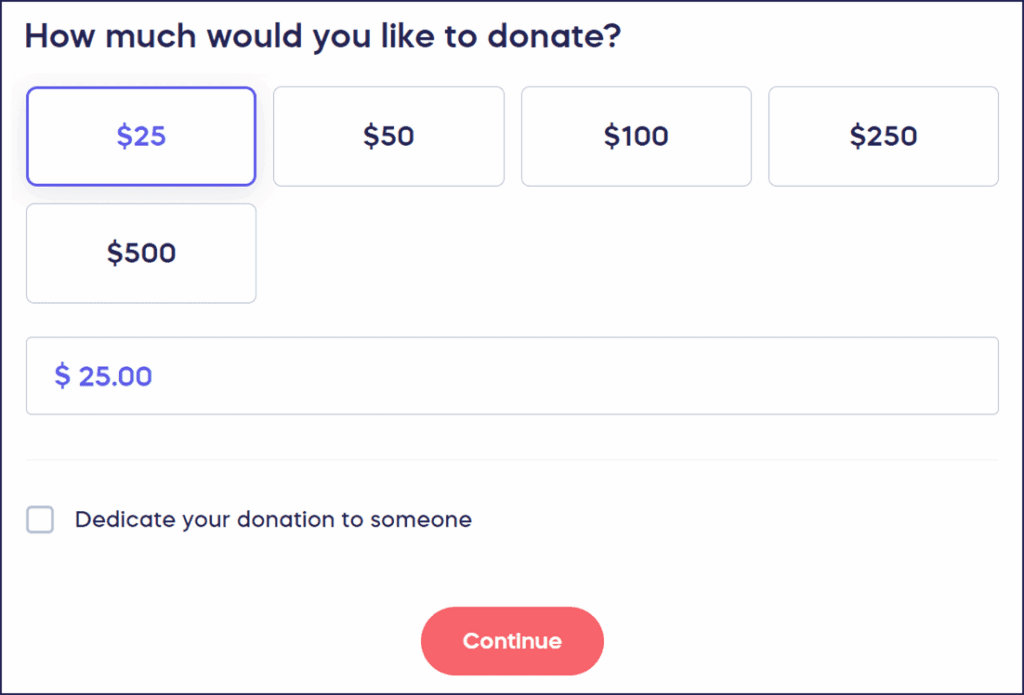Viewport: 1024px width, 695px height.
Task: Select the two hundred fifty dollar preset
Action: point(883,136)
